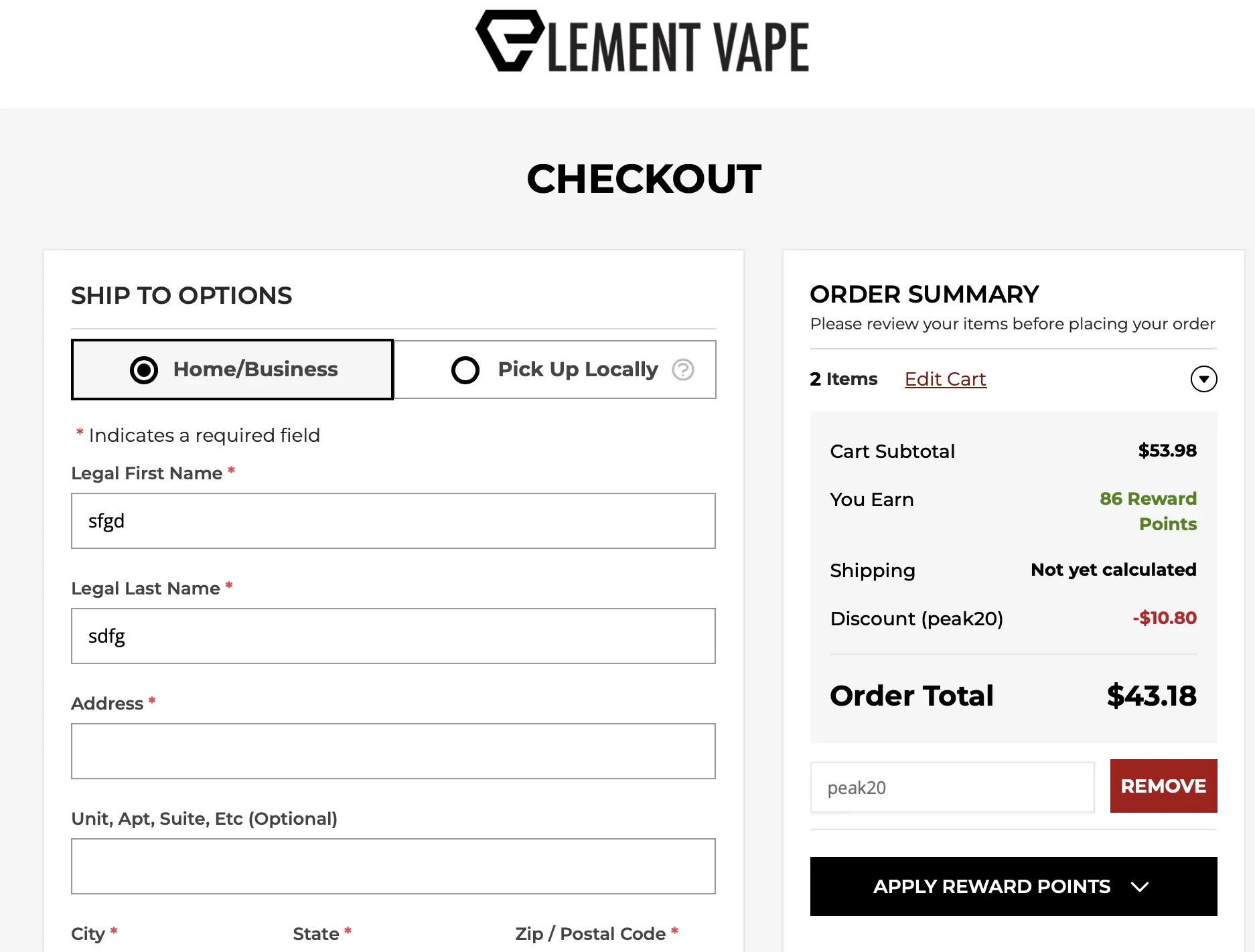Focus the Legal Last Name field

pos(393,636)
